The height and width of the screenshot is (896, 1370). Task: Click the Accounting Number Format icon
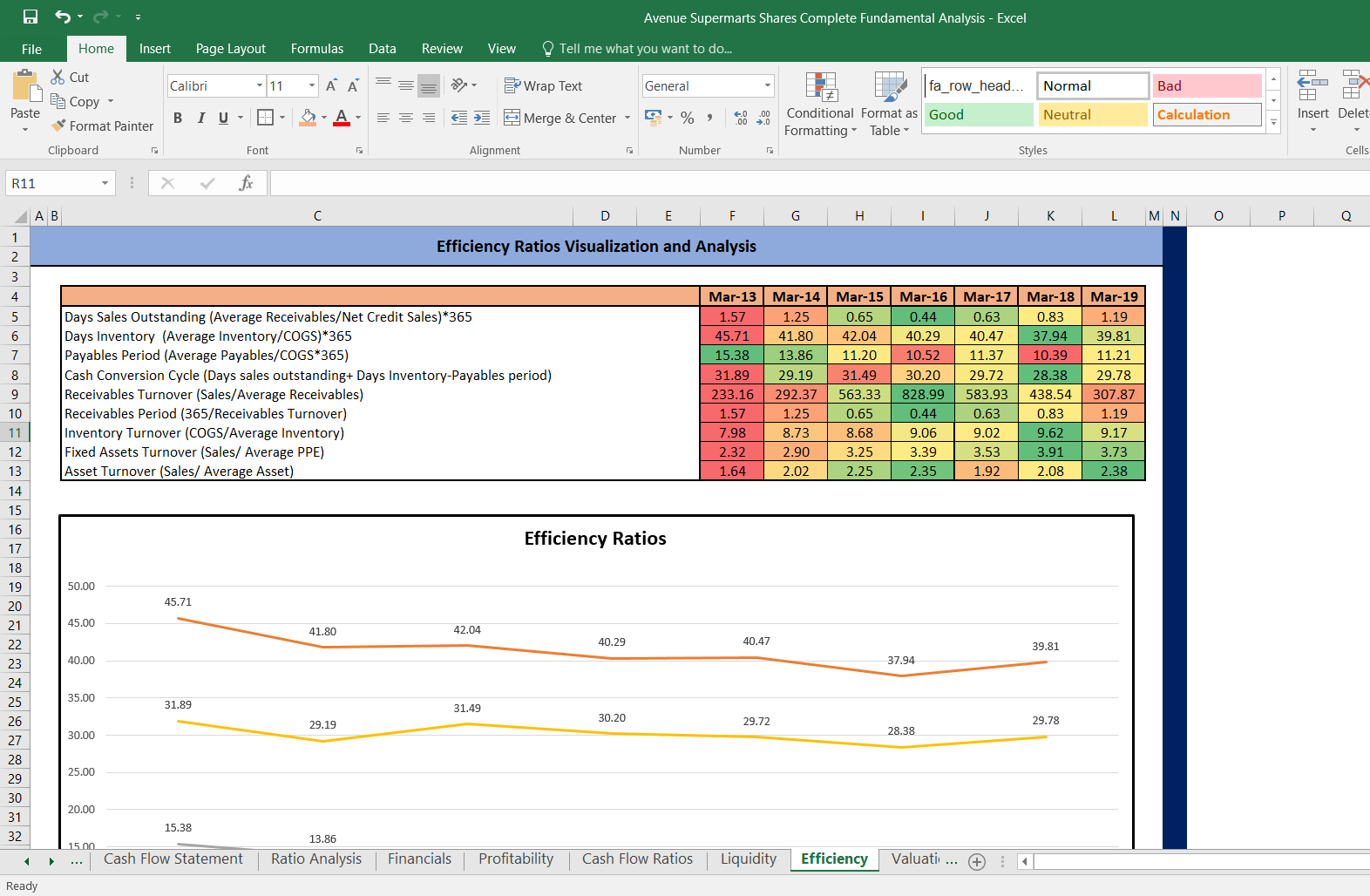(x=653, y=117)
